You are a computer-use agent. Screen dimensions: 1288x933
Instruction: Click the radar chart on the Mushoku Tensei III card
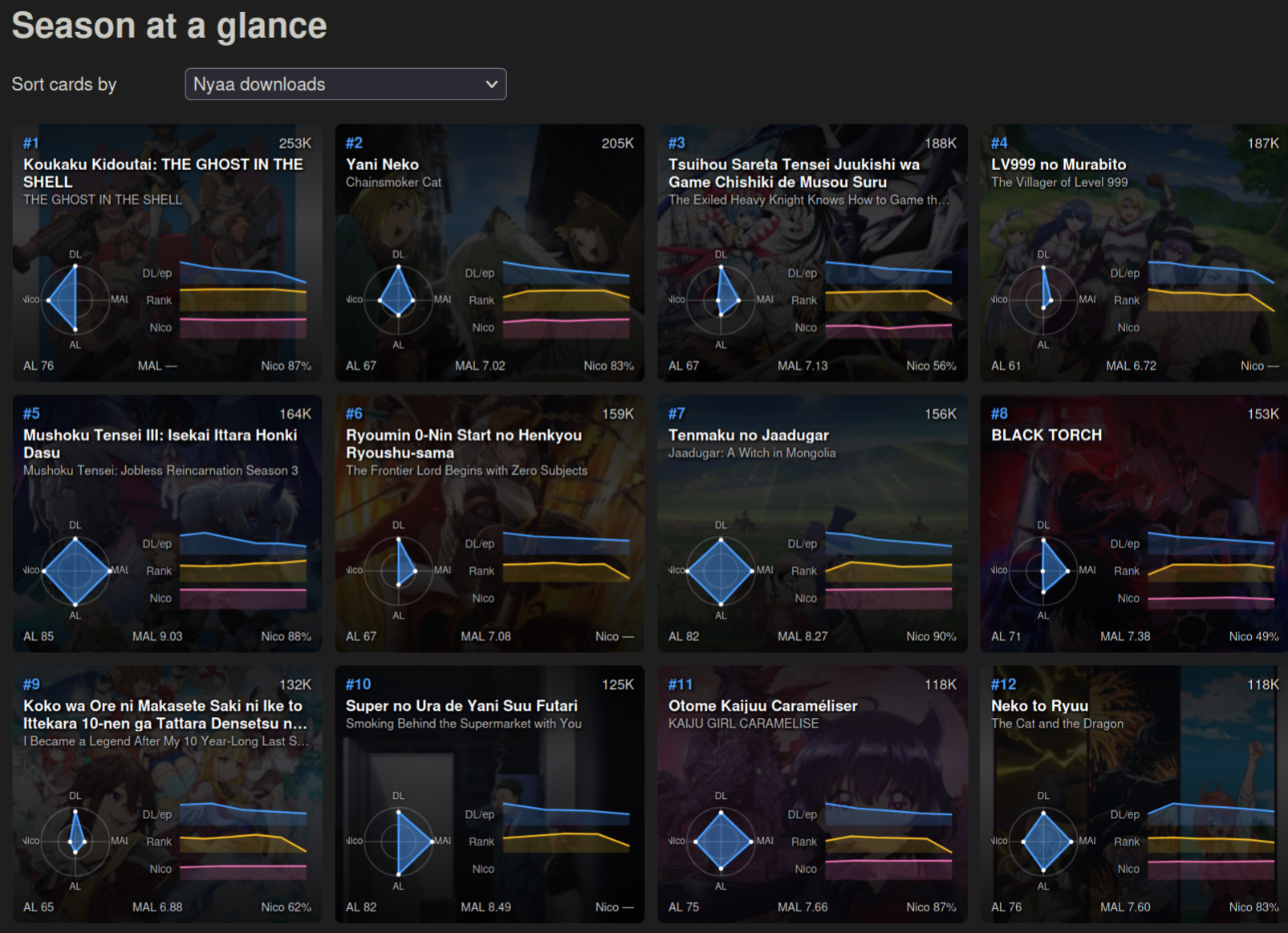click(x=75, y=570)
